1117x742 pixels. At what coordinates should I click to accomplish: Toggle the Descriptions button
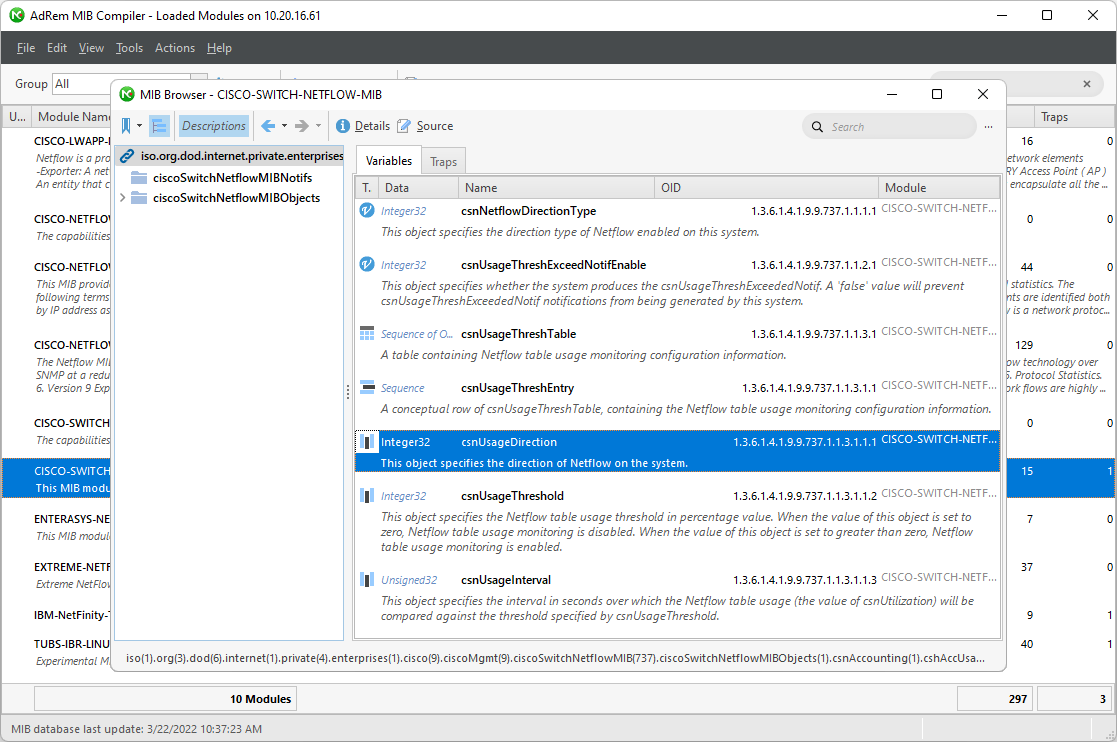tap(214, 126)
